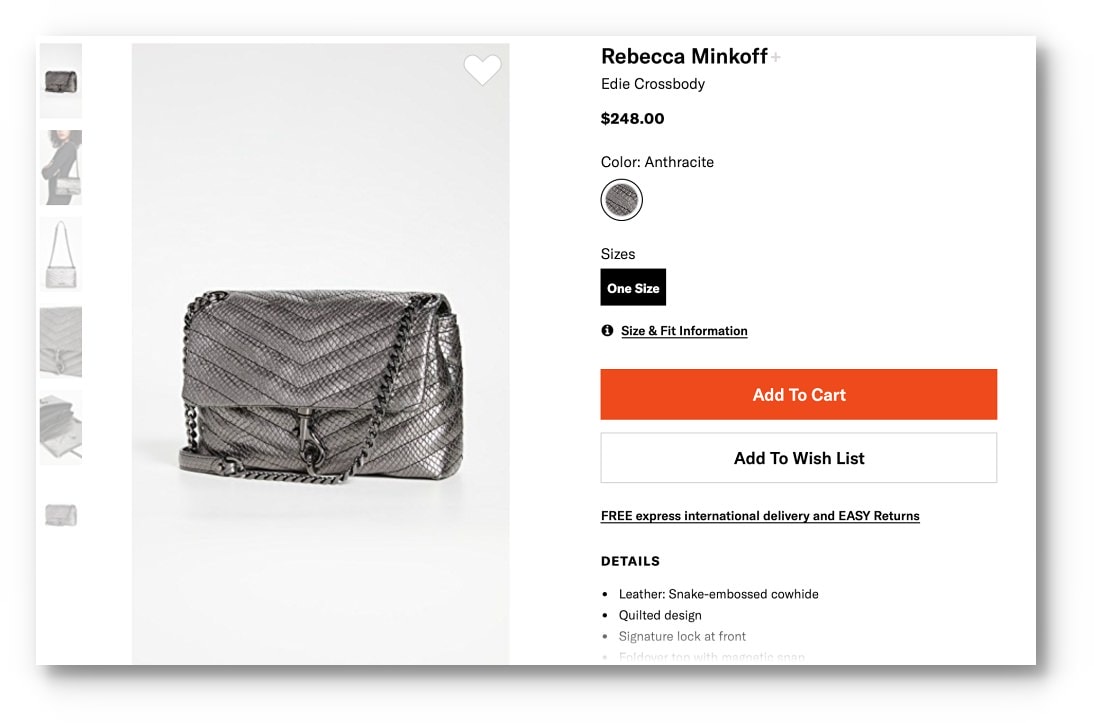Viewport: 1094px width, 723px height.
Task: Click the Edie Crossbody product name
Action: (653, 84)
